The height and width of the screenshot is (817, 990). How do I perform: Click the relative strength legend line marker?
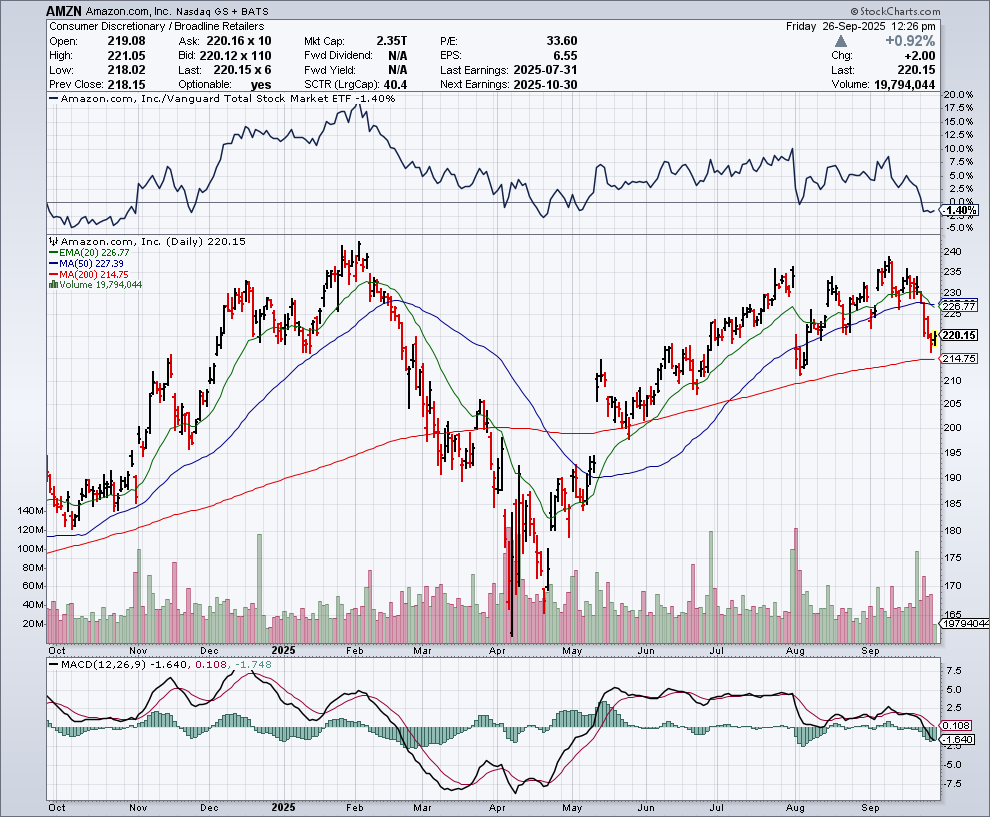click(x=54, y=99)
